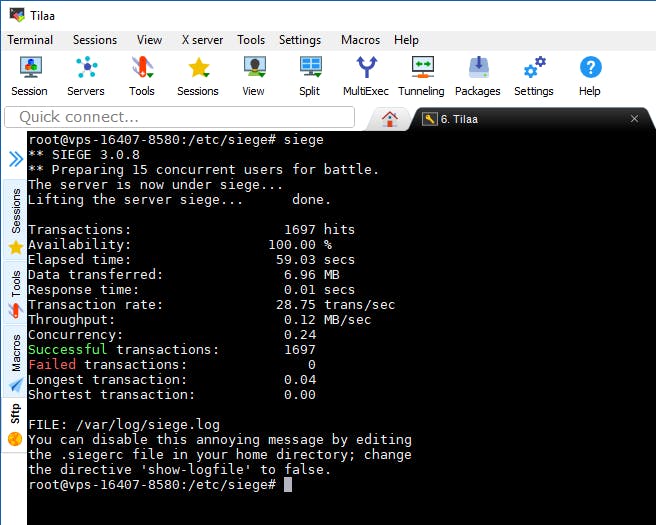Click the '28.75 trans/sec' value

coord(336,305)
